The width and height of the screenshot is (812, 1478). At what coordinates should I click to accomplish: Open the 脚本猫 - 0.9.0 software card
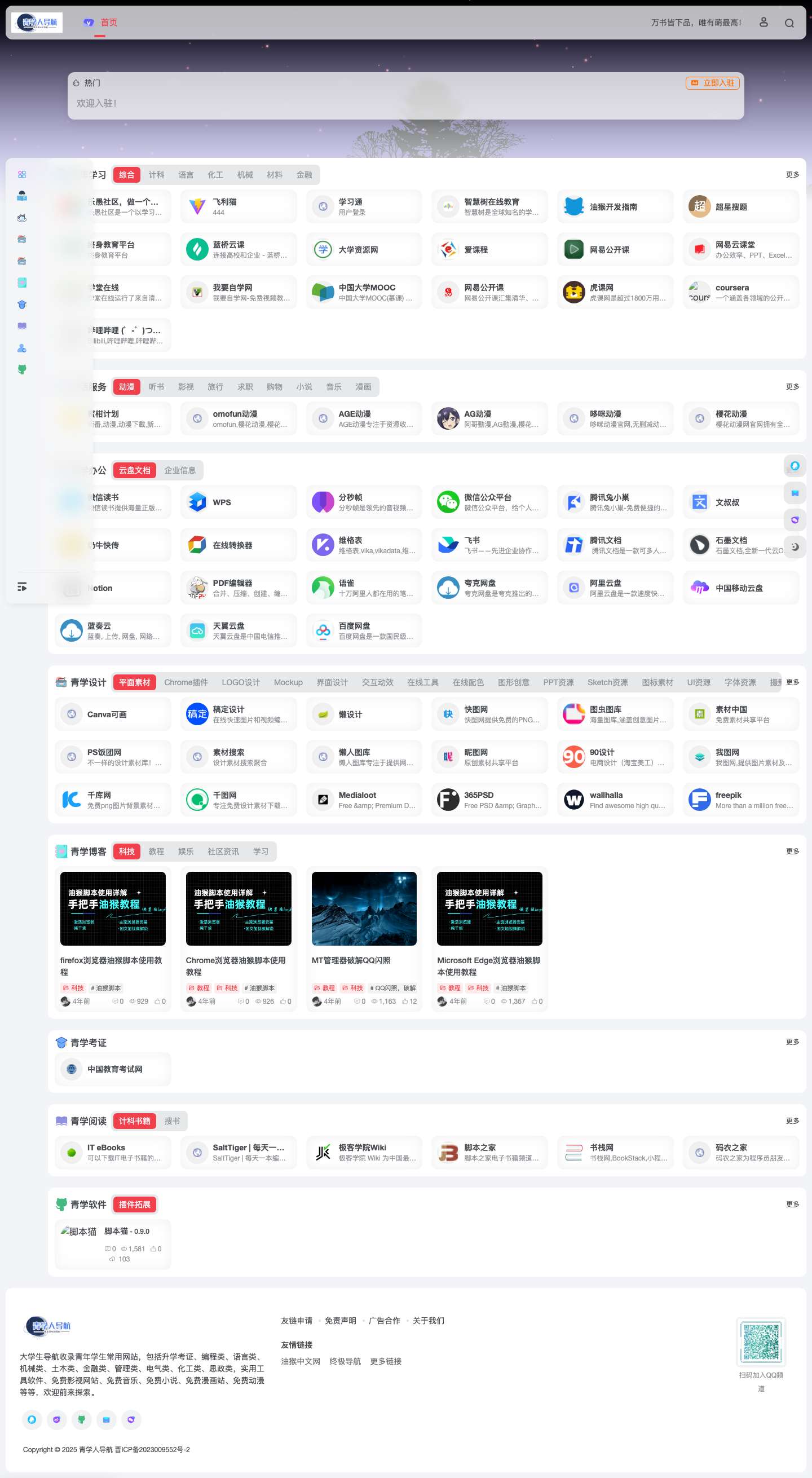[x=113, y=1245]
